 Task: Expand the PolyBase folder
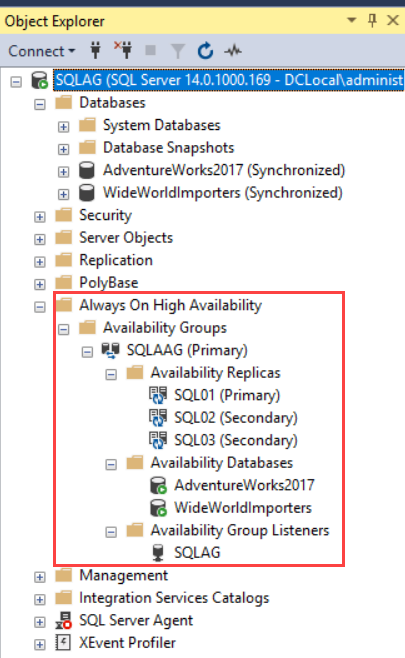click(x=40, y=284)
